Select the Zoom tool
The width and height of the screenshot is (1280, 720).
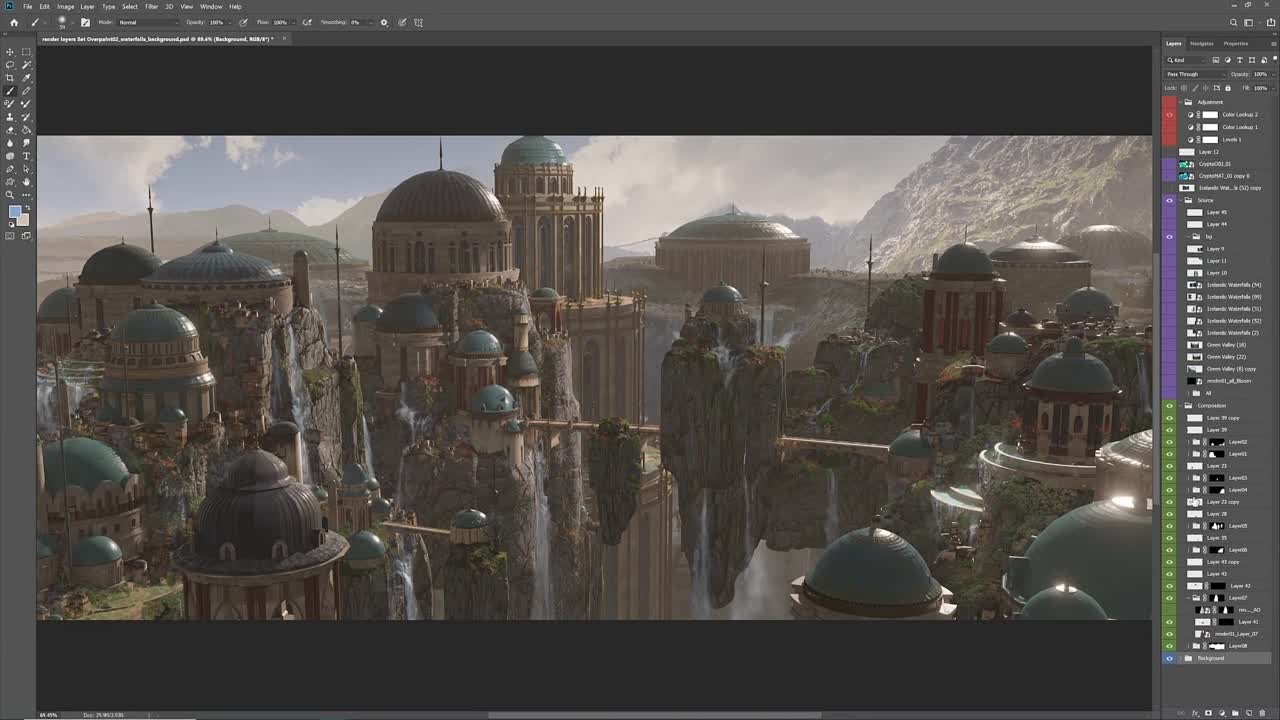click(10, 195)
